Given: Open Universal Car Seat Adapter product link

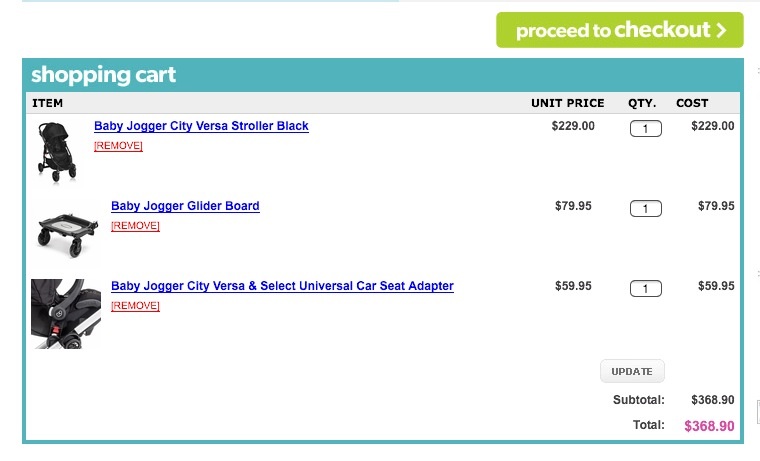Looking at the screenshot, I should coord(282,286).
